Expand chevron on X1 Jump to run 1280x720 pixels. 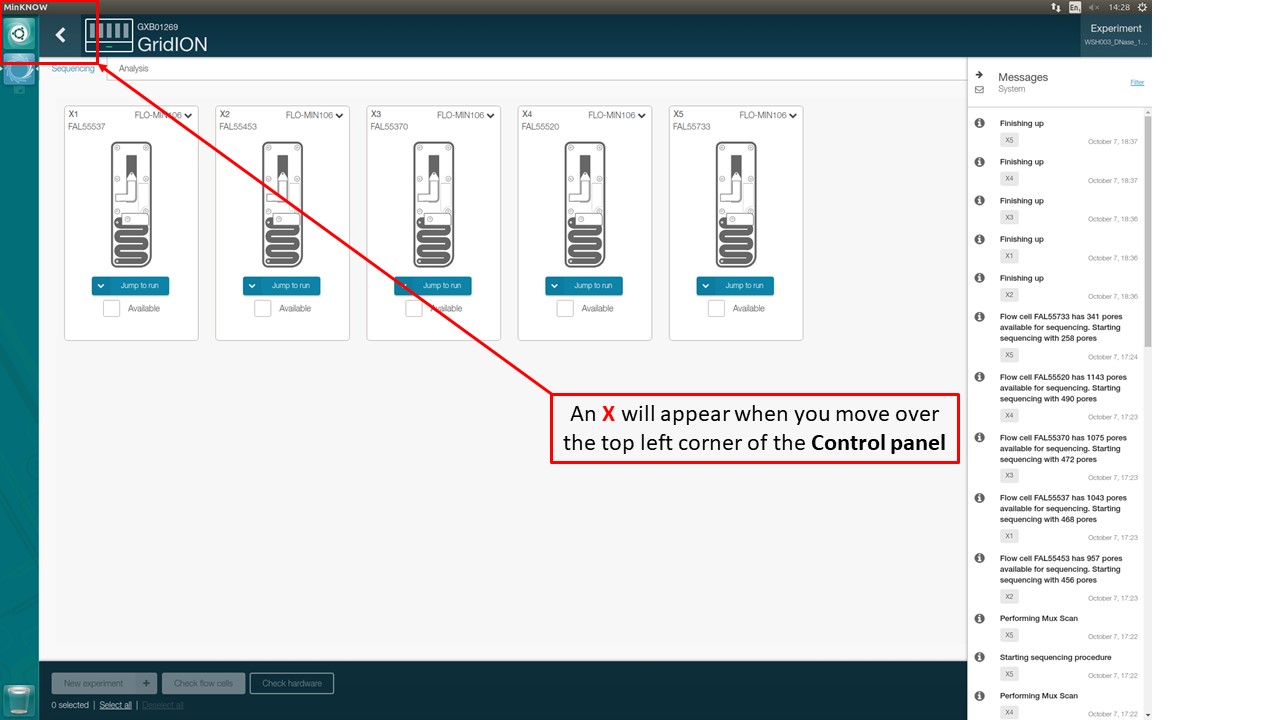[x=101, y=285]
